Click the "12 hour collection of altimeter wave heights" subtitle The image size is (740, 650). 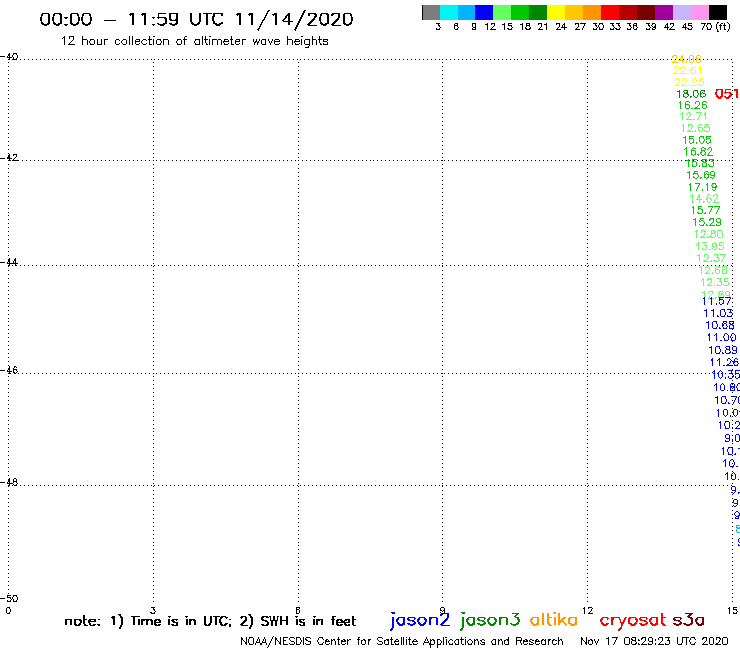pos(194,42)
